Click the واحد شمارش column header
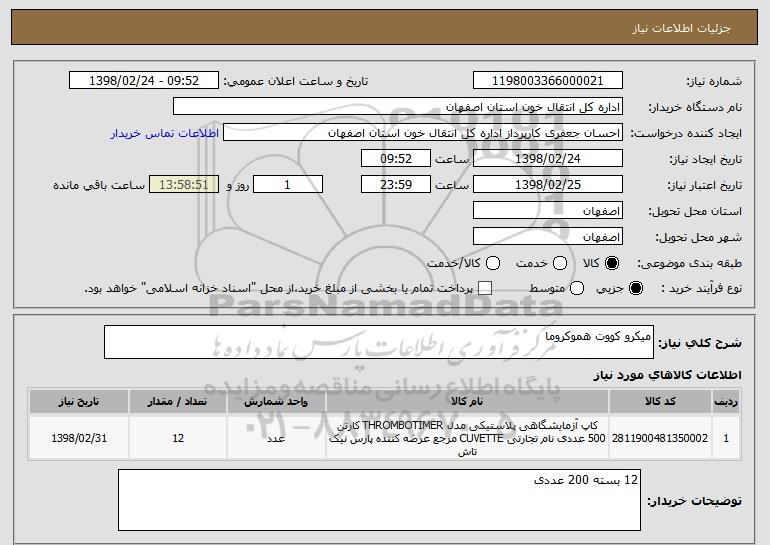The width and height of the screenshot is (770, 545). point(276,402)
